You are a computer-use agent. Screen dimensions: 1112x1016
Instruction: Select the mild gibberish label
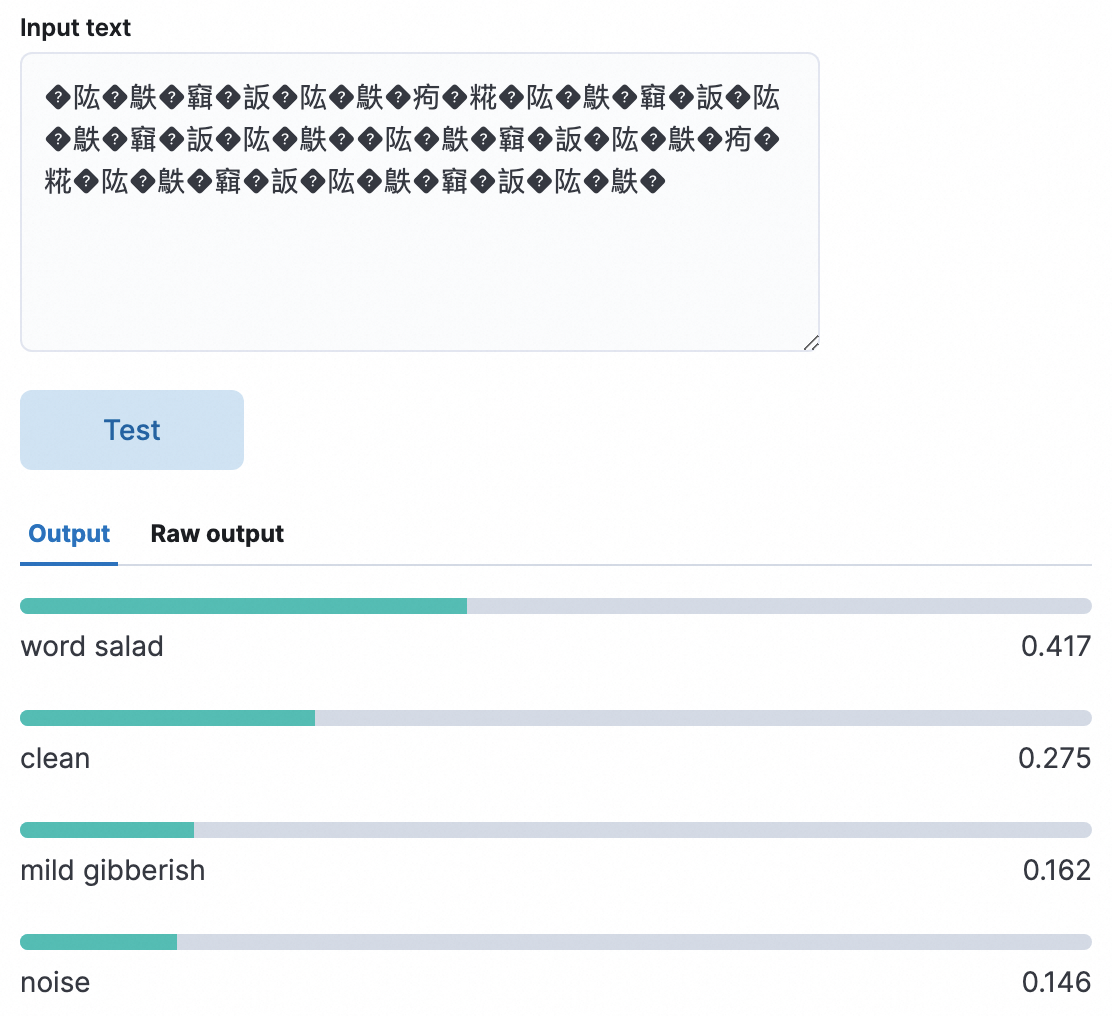click(x=113, y=870)
